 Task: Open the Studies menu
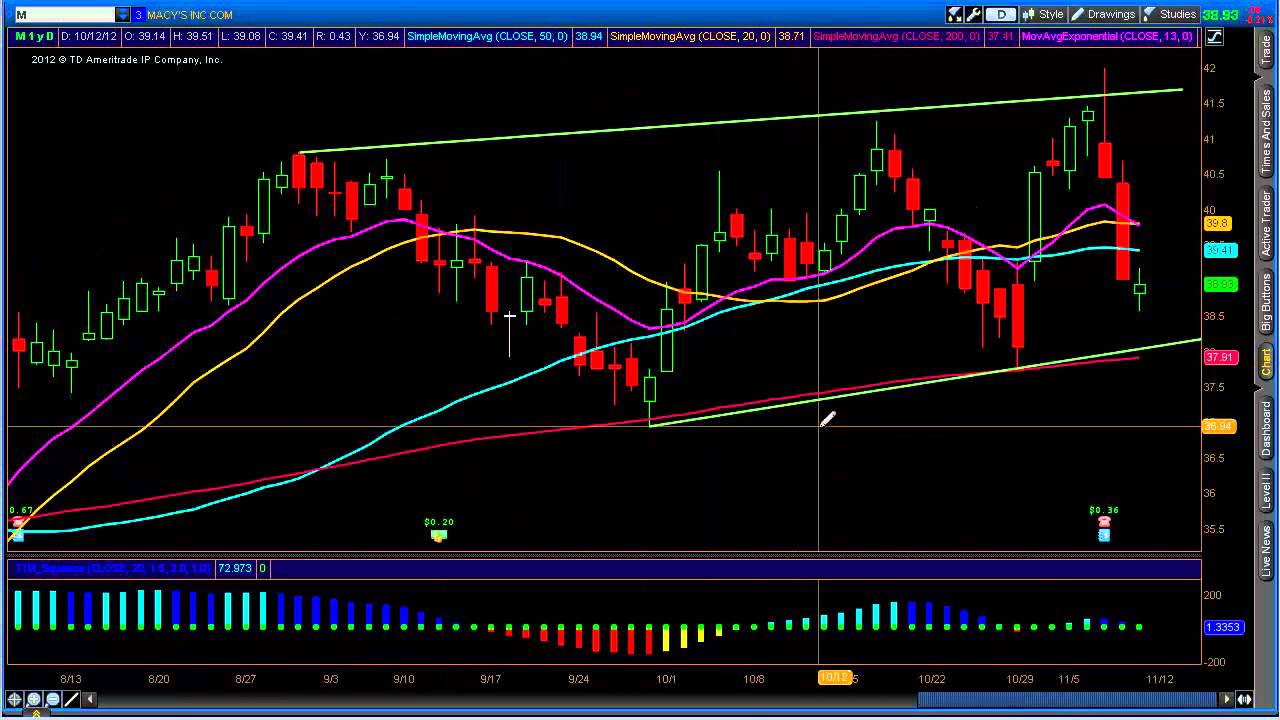coord(1169,14)
